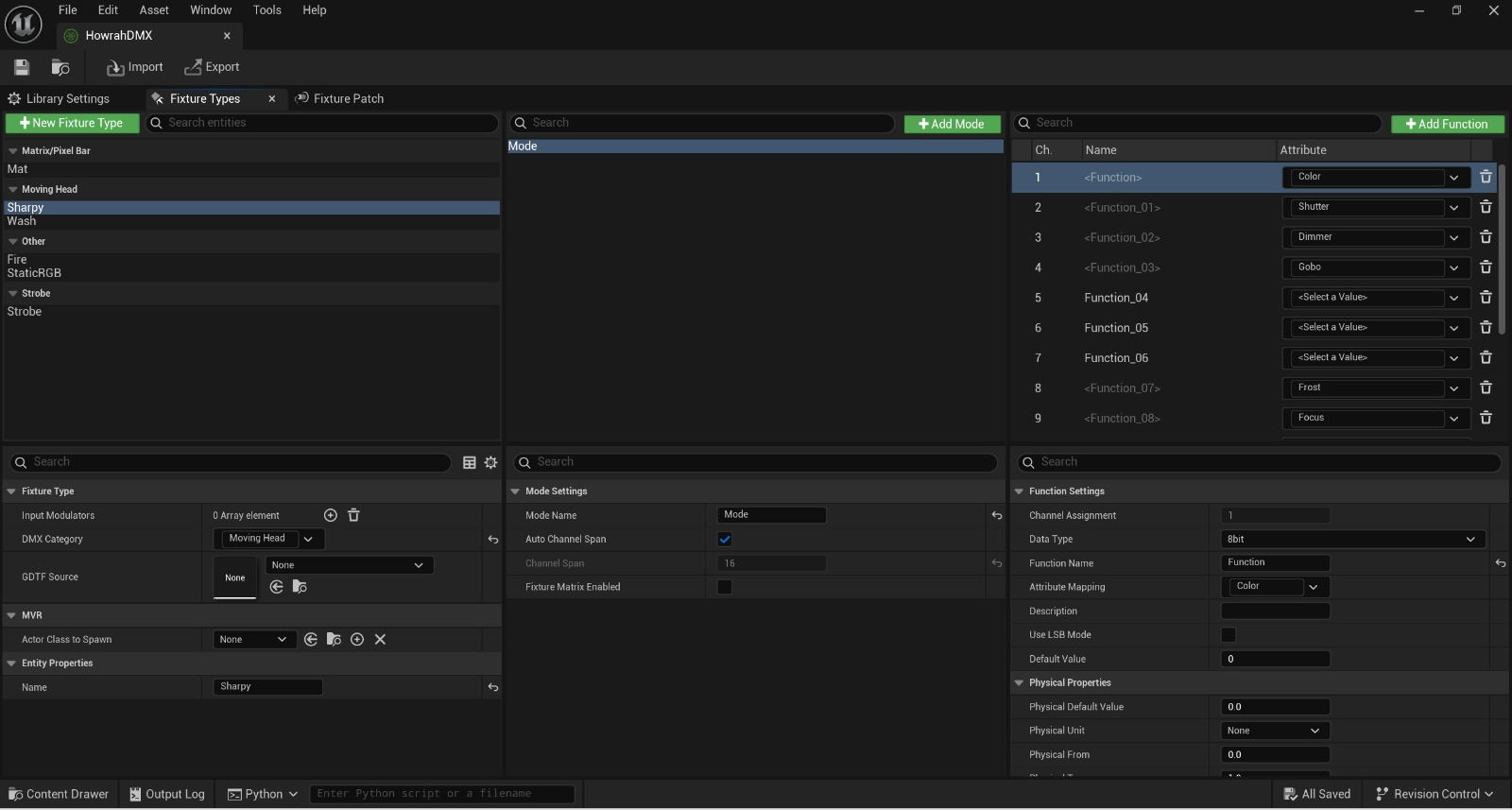Disable the Auto Channel Span checkbox
Image resolution: width=1512 pixels, height=810 pixels.
pos(725,540)
